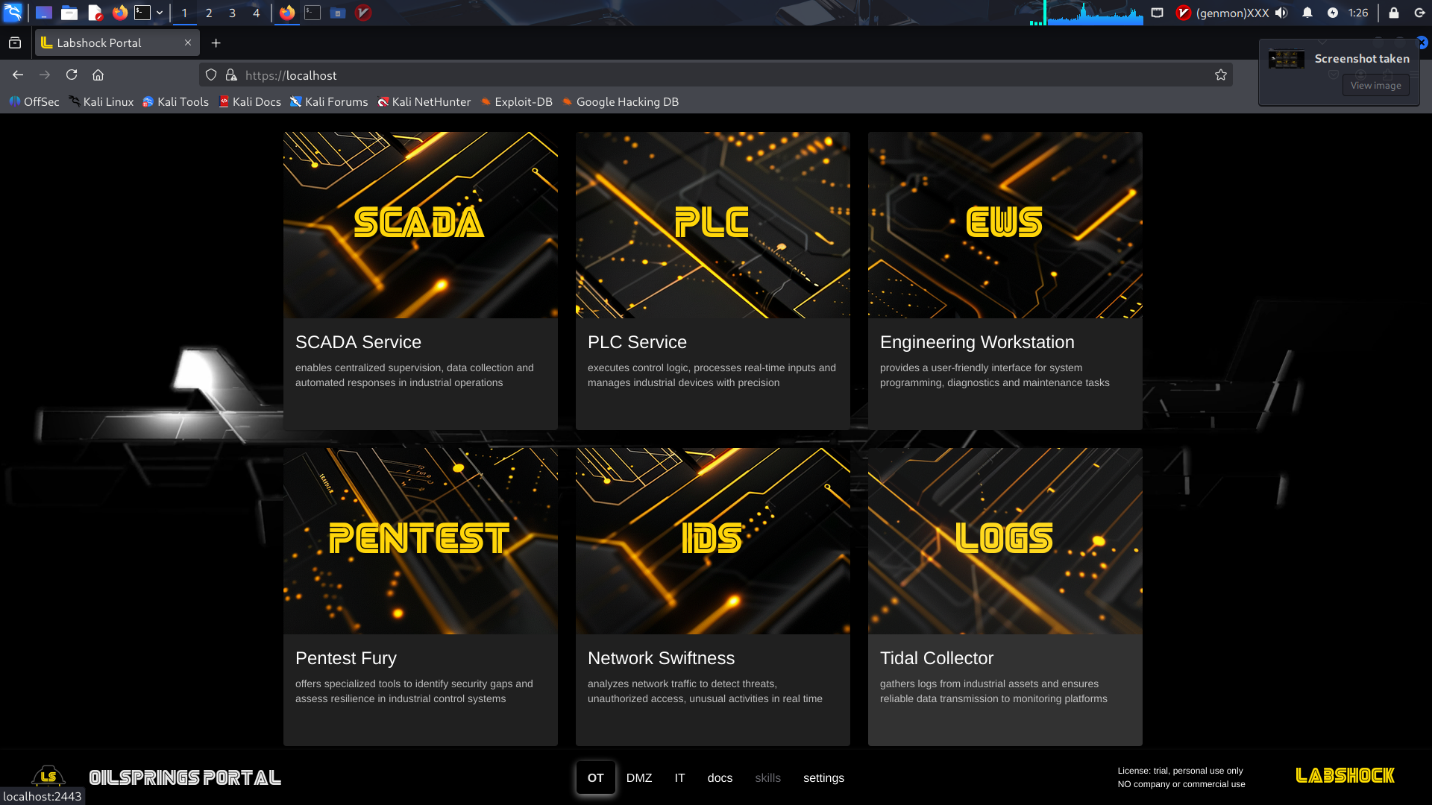Screen dimensions: 1432x805
Task: Open the SCADA Service card
Action: pyautogui.click(x=420, y=280)
